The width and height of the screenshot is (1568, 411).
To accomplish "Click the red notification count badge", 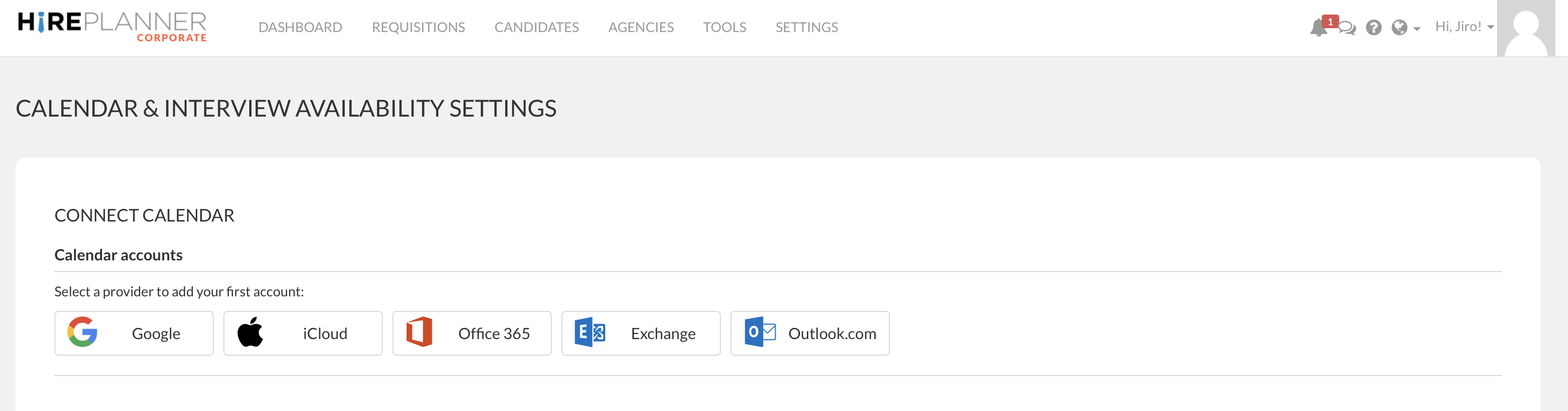I will [x=1330, y=21].
